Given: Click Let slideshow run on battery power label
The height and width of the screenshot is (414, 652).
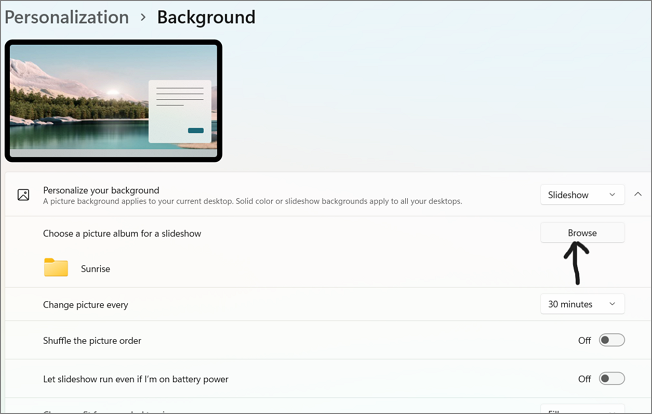Looking at the screenshot, I should click(136, 379).
